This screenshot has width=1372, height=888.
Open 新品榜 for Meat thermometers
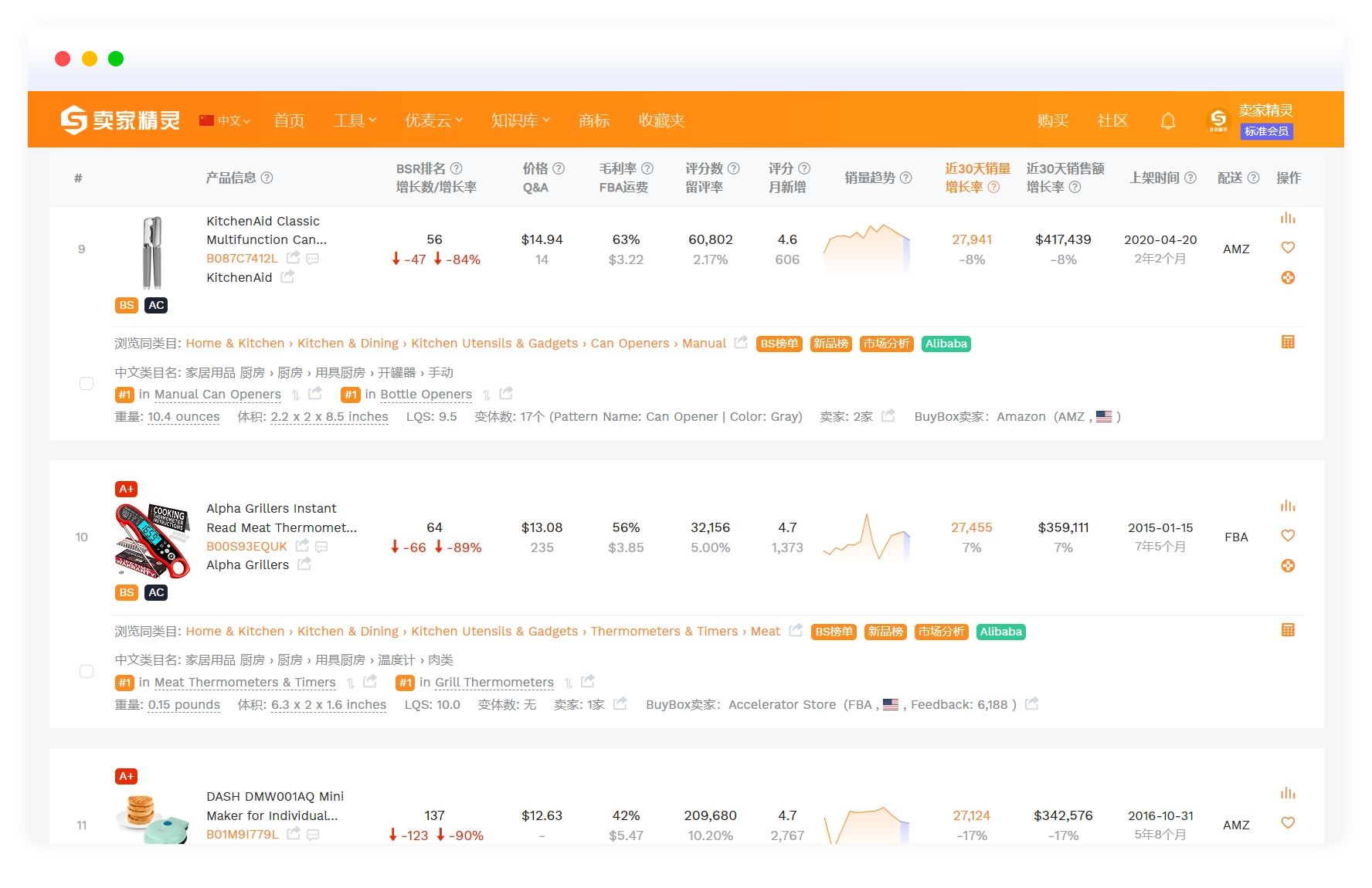coord(885,632)
